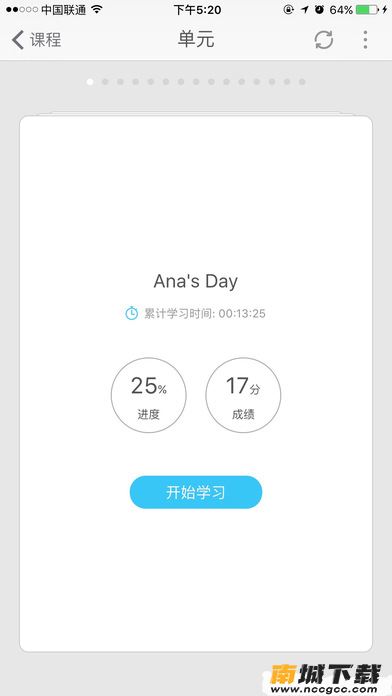The height and width of the screenshot is (696, 392).
Task: Tap the clock icon beside 累计学习时间
Action: tap(131, 313)
